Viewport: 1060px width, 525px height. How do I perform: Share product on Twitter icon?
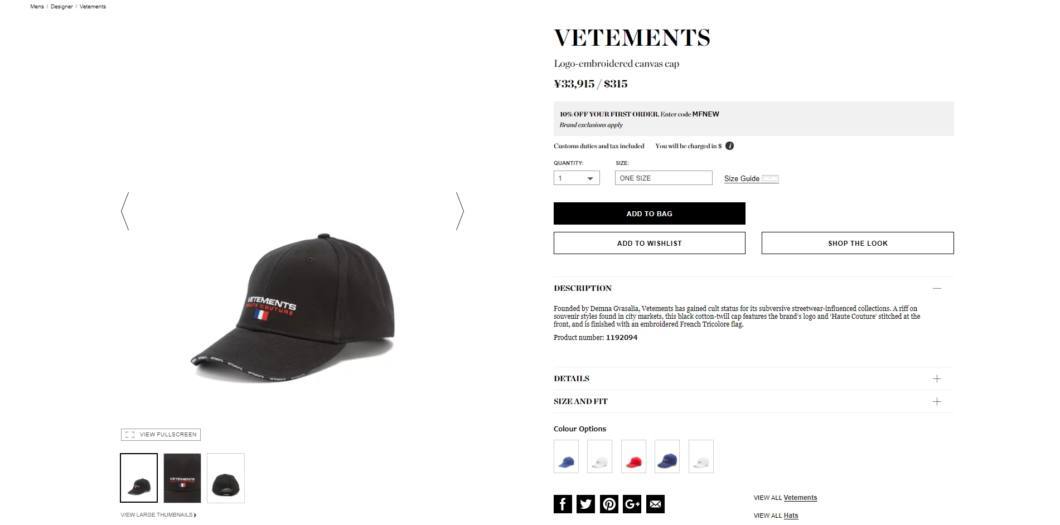point(585,504)
